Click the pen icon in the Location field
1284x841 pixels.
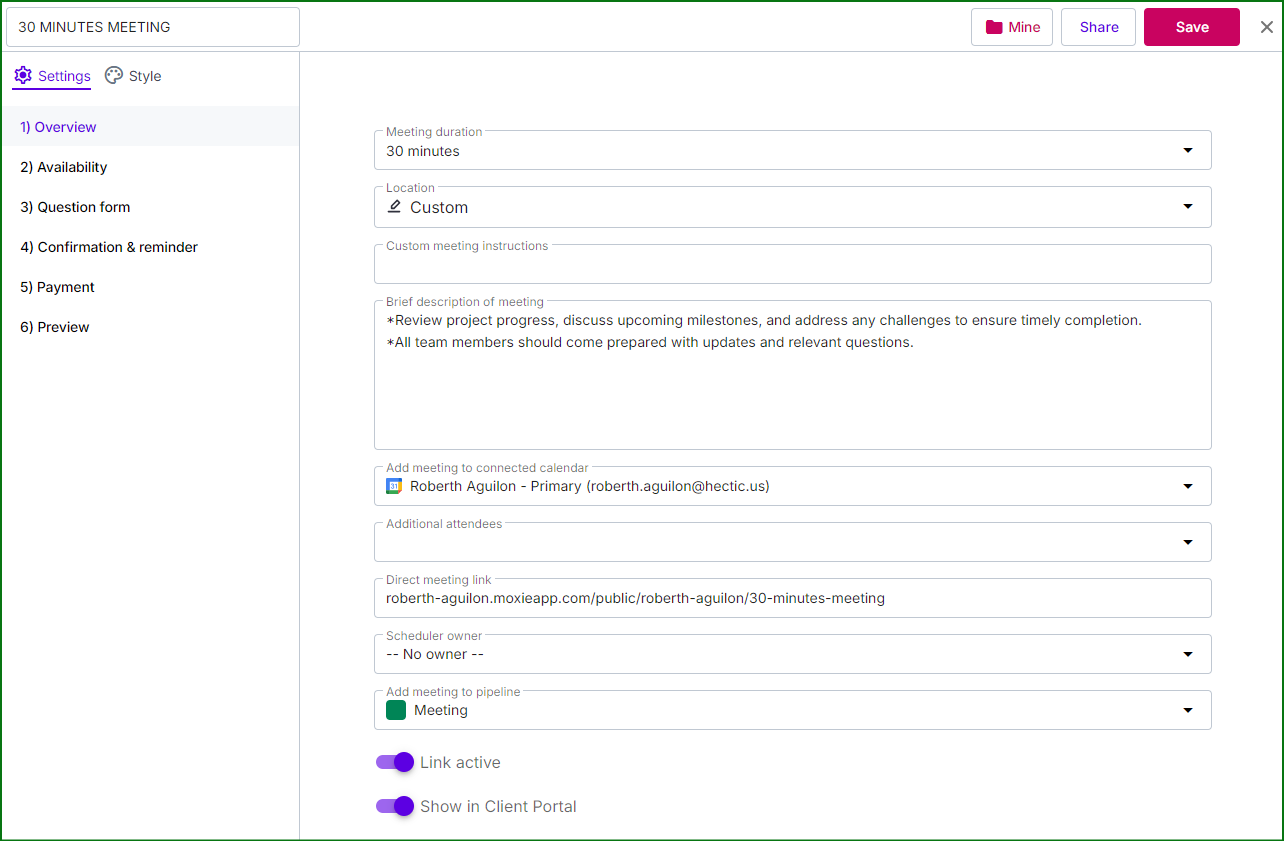click(x=393, y=207)
